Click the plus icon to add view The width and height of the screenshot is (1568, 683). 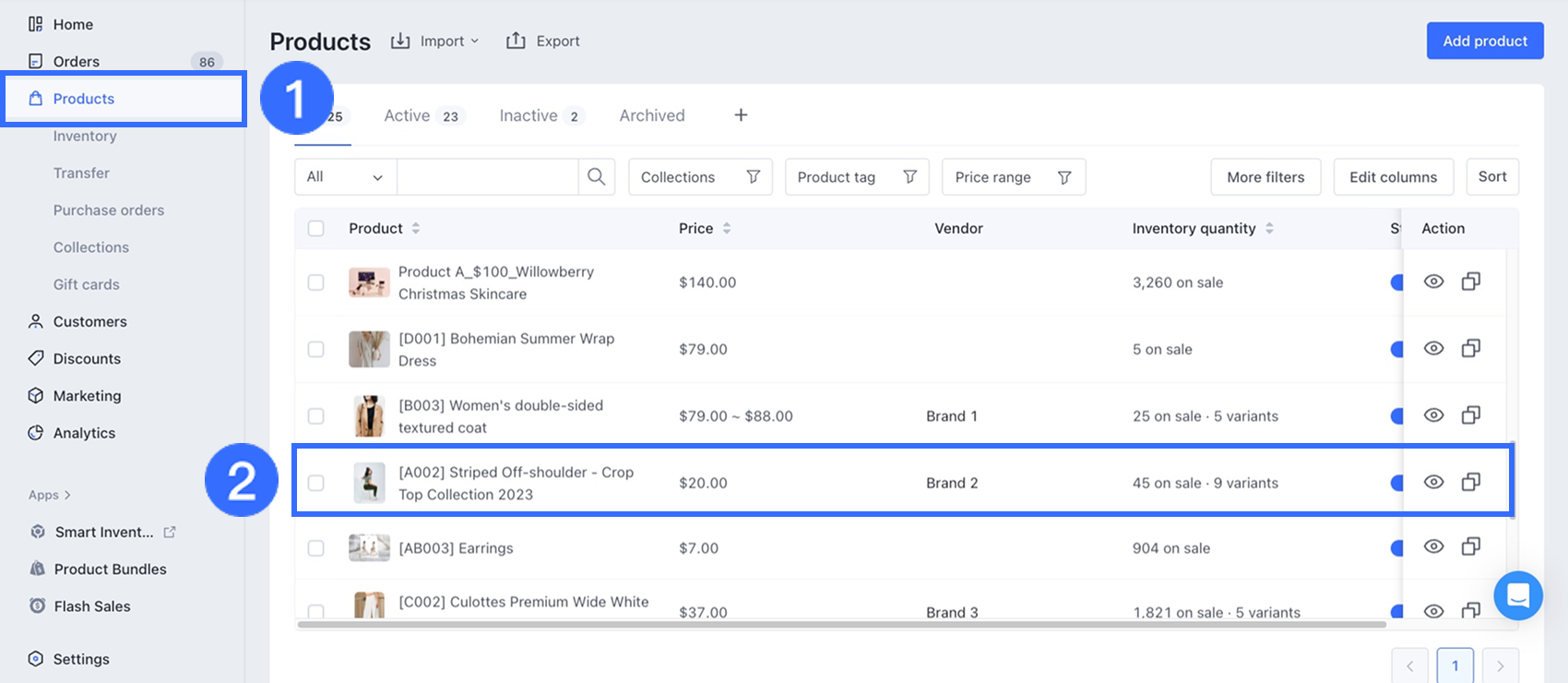click(741, 115)
